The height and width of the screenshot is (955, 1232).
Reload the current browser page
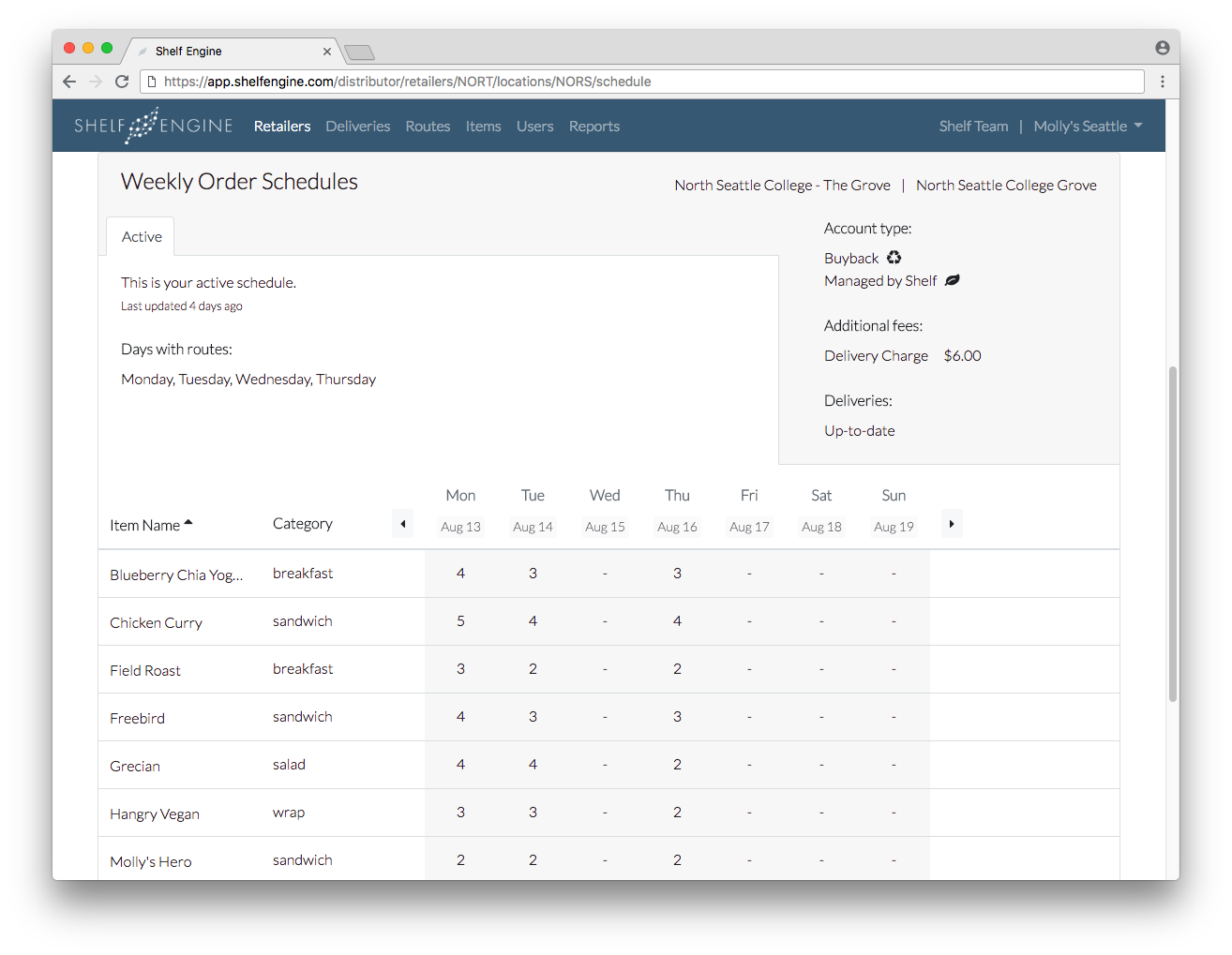(122, 82)
